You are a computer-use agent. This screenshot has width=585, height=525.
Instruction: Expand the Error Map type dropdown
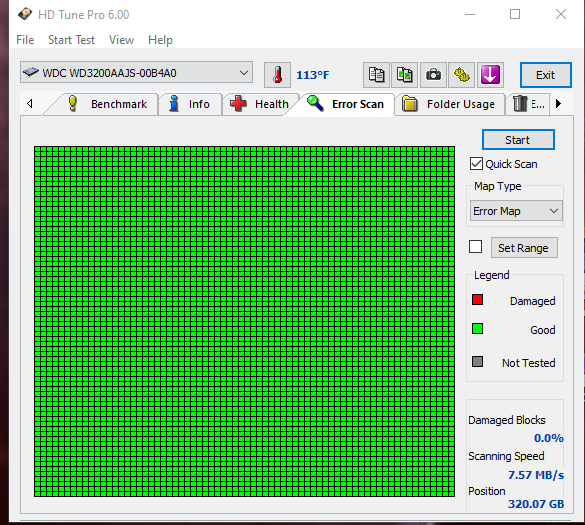point(516,211)
